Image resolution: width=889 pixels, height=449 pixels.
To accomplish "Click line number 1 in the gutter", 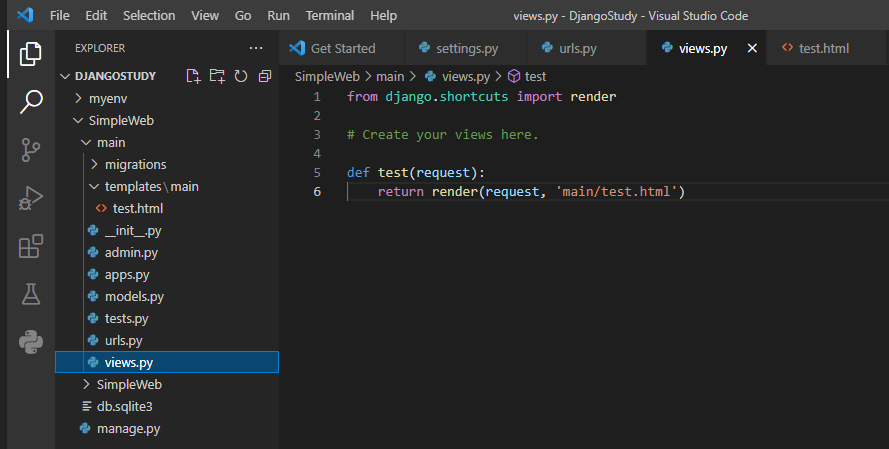I will pyautogui.click(x=317, y=96).
